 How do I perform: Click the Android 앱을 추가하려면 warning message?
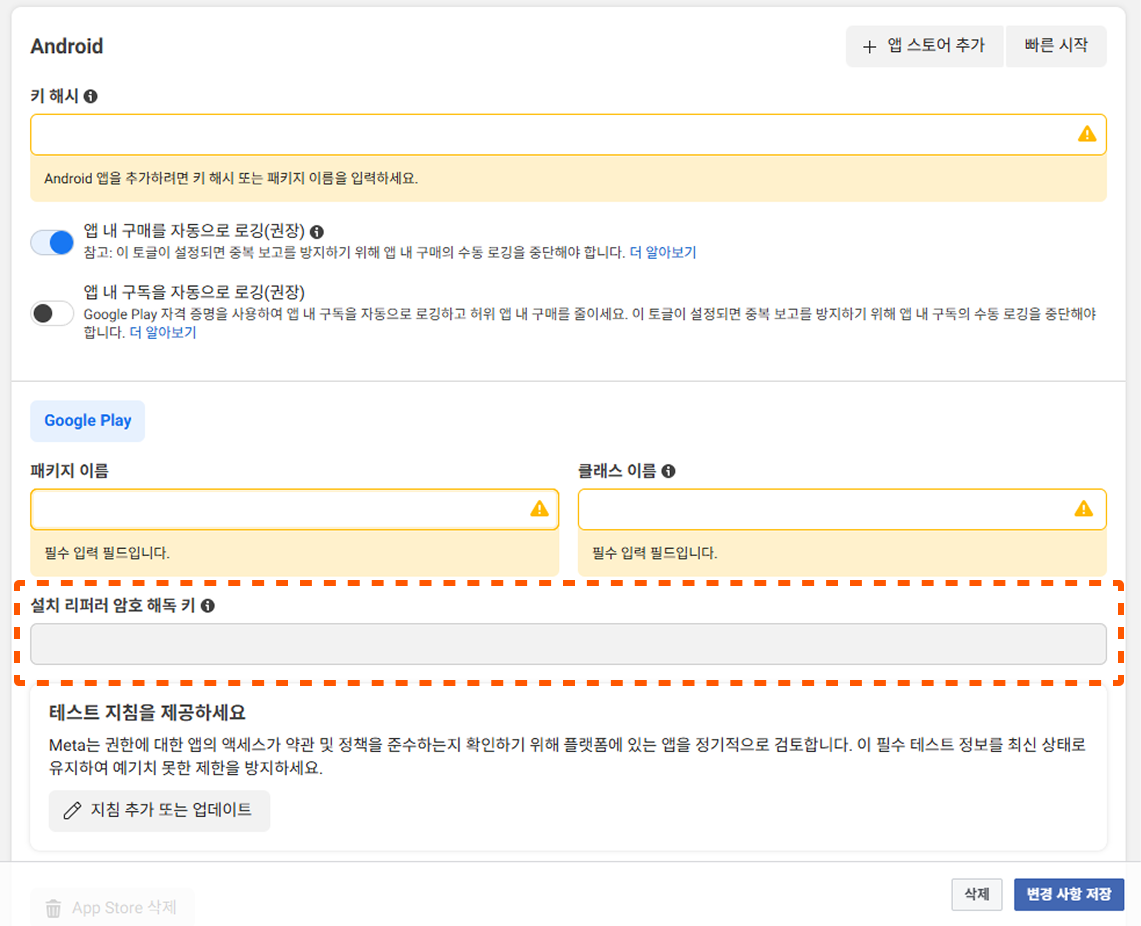click(x=231, y=178)
